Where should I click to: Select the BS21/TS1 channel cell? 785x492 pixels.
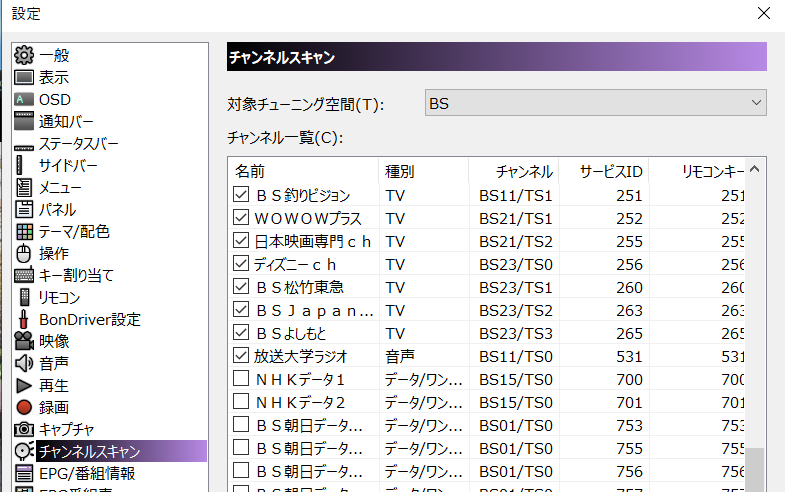pyautogui.click(x=516, y=219)
